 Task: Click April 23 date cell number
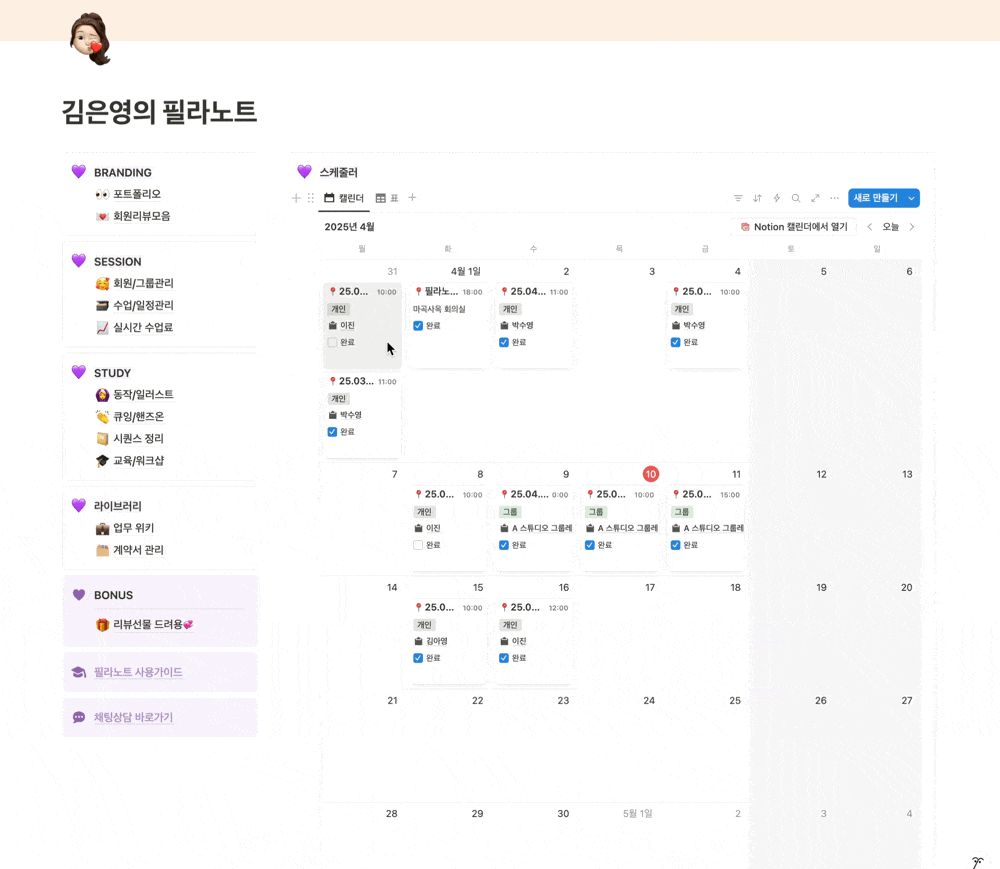pyautogui.click(x=563, y=701)
